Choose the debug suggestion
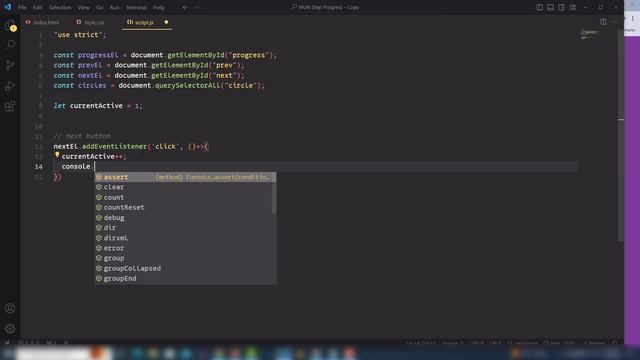This screenshot has width=640, height=360. click(x=185, y=218)
